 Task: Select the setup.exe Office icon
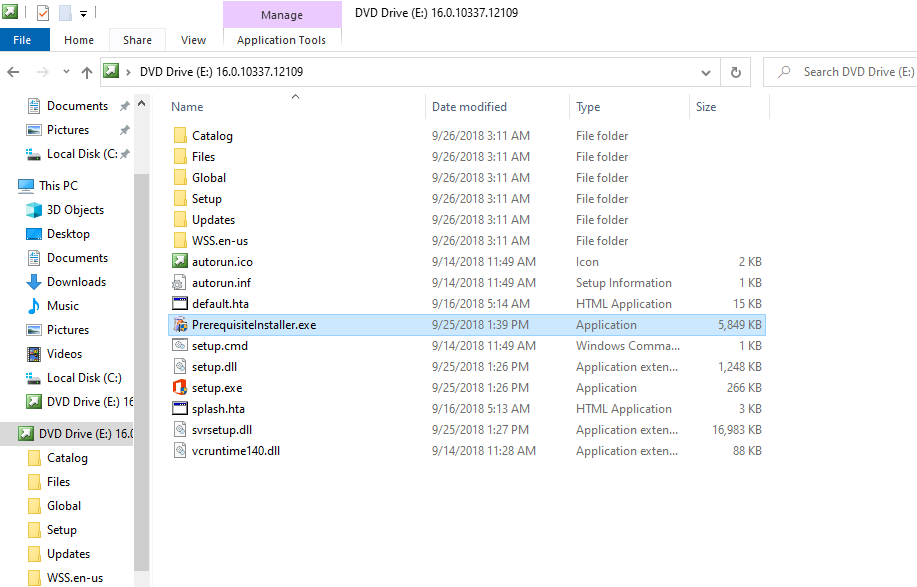pyautogui.click(x=180, y=388)
